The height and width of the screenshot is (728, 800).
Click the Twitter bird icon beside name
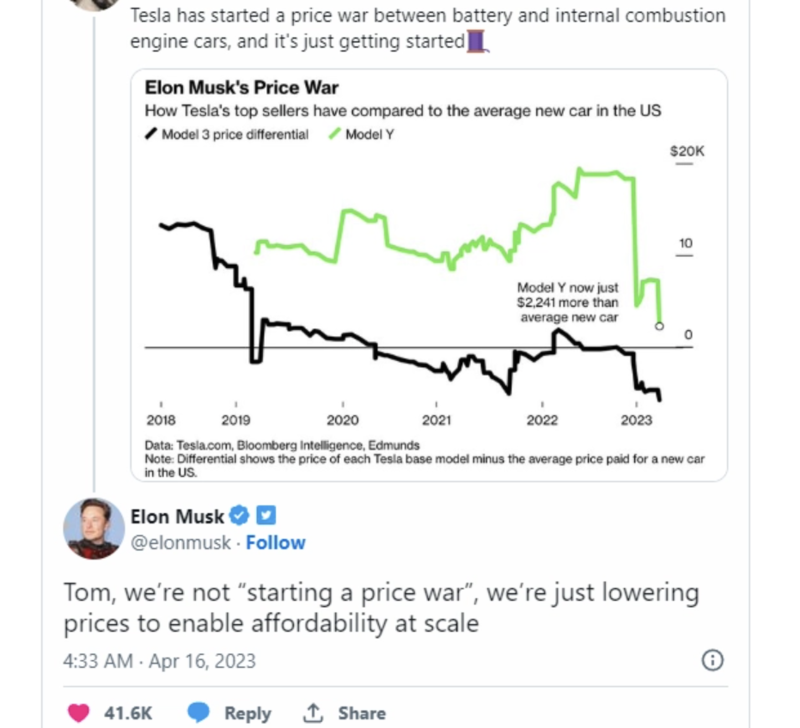coord(266,515)
